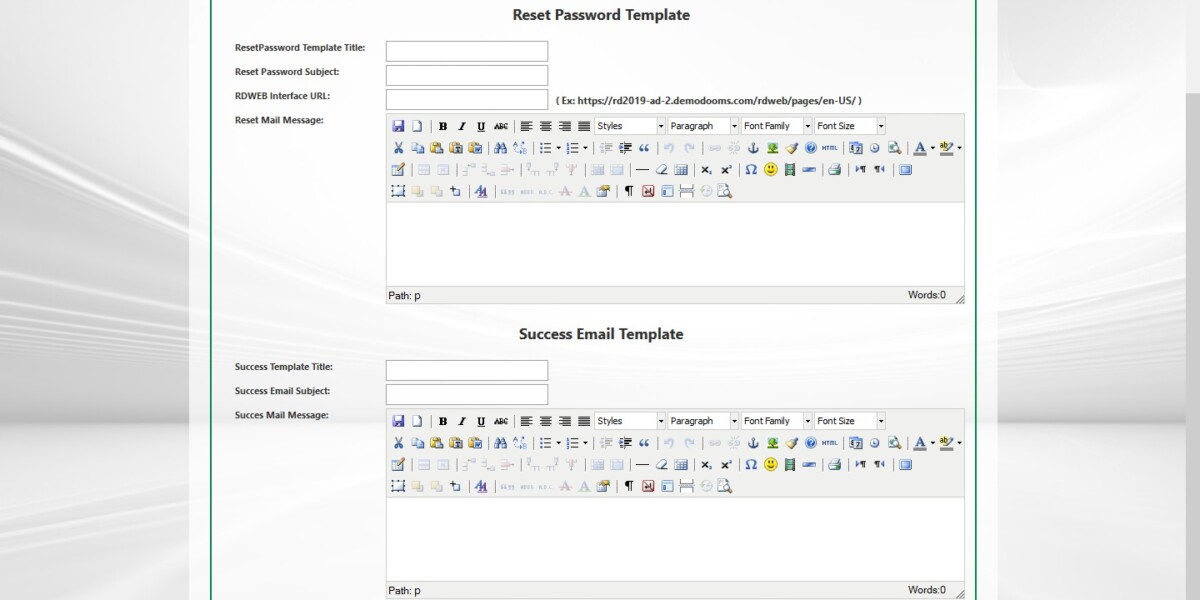
Task: Toggle underline formatting in the Success Mail editor
Action: coord(480,420)
